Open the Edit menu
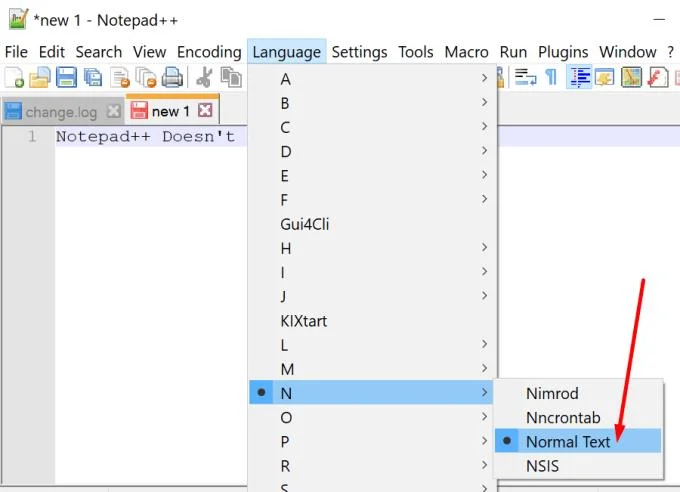The width and height of the screenshot is (680, 492). [x=52, y=52]
